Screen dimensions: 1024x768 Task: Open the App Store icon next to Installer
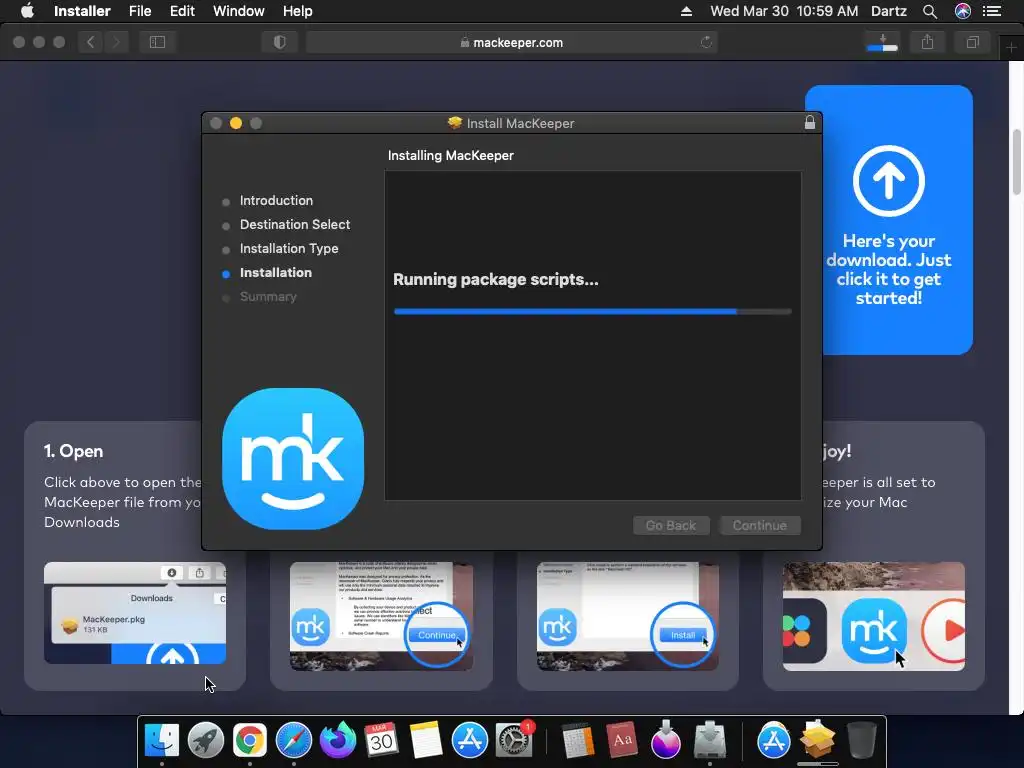(x=773, y=741)
